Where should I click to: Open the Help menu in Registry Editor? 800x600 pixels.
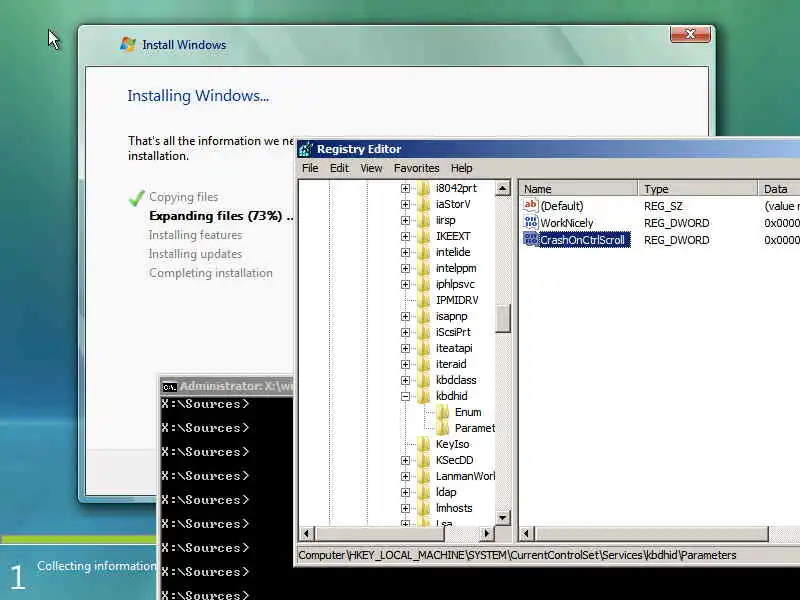click(x=461, y=168)
